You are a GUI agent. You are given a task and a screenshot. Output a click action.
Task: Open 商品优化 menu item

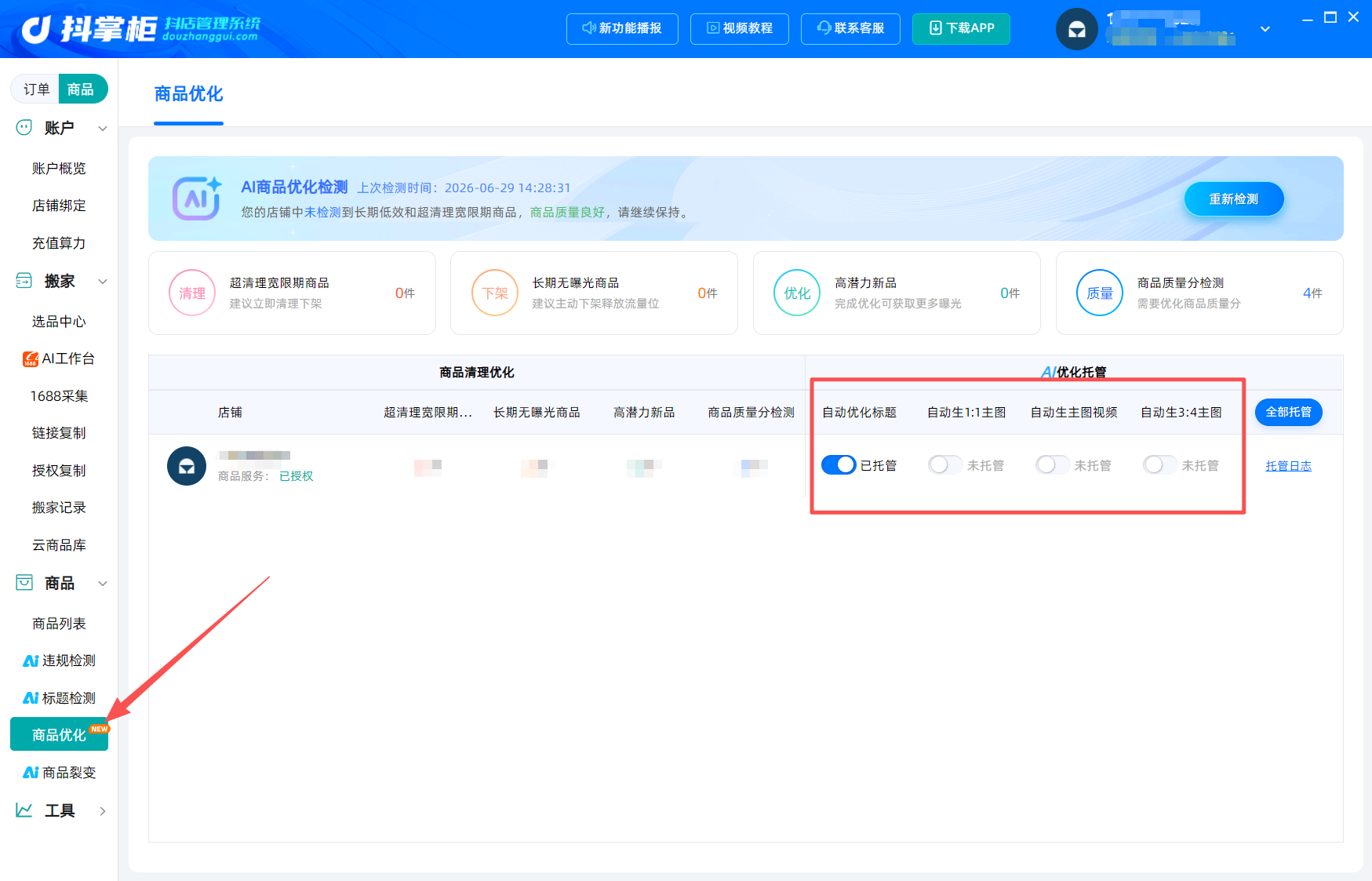59,734
